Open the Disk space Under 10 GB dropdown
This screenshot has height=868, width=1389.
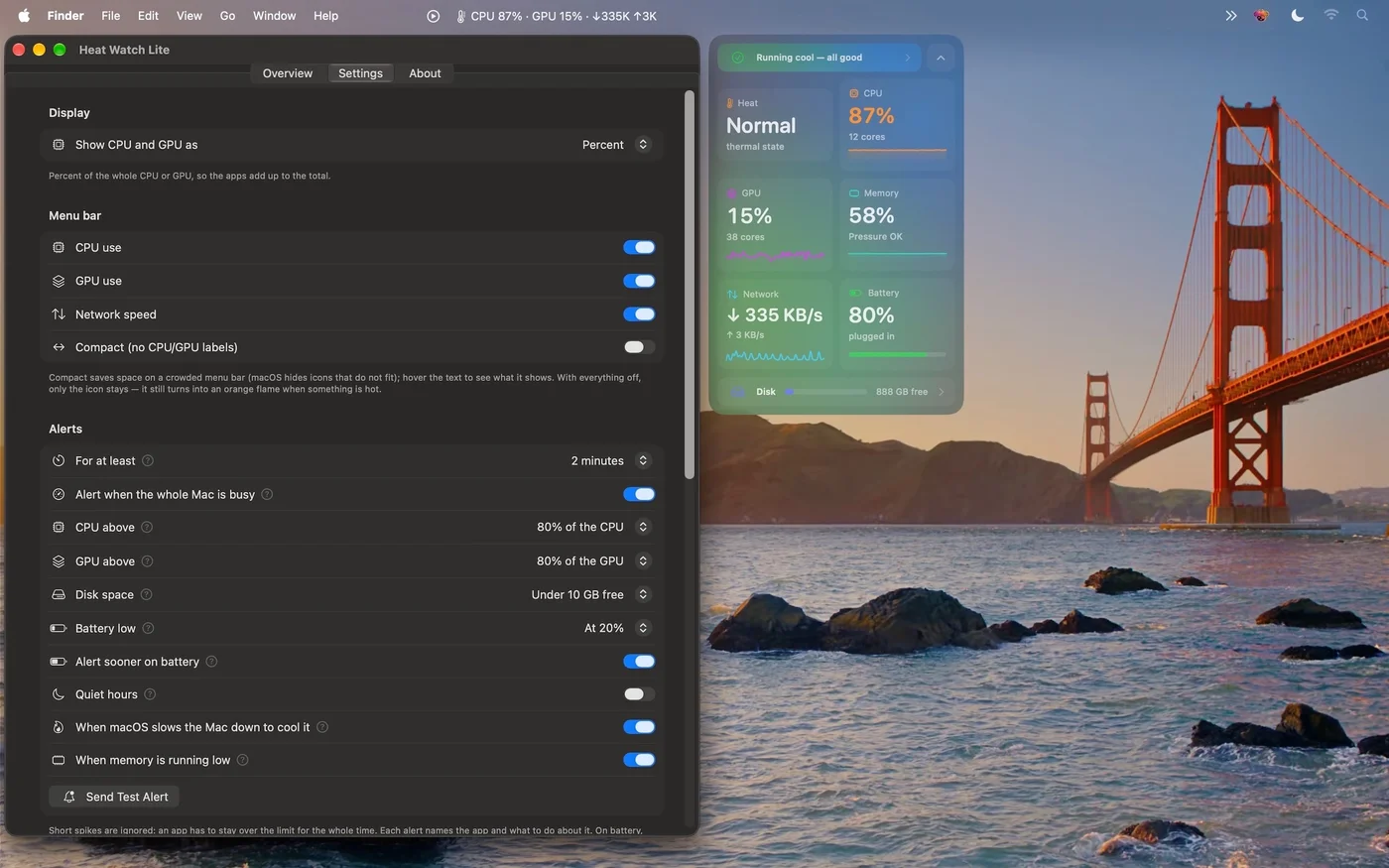click(591, 594)
